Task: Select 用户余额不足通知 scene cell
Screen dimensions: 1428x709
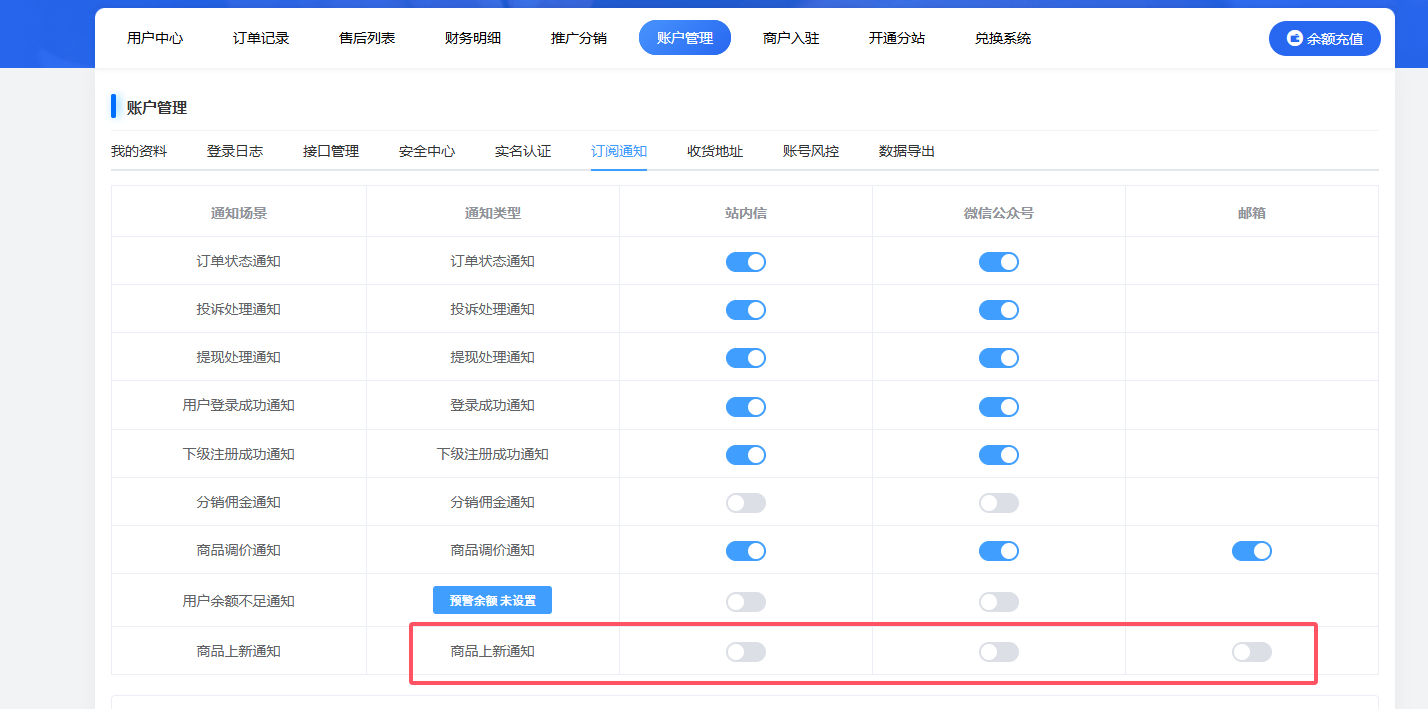Action: pyautogui.click(x=239, y=601)
